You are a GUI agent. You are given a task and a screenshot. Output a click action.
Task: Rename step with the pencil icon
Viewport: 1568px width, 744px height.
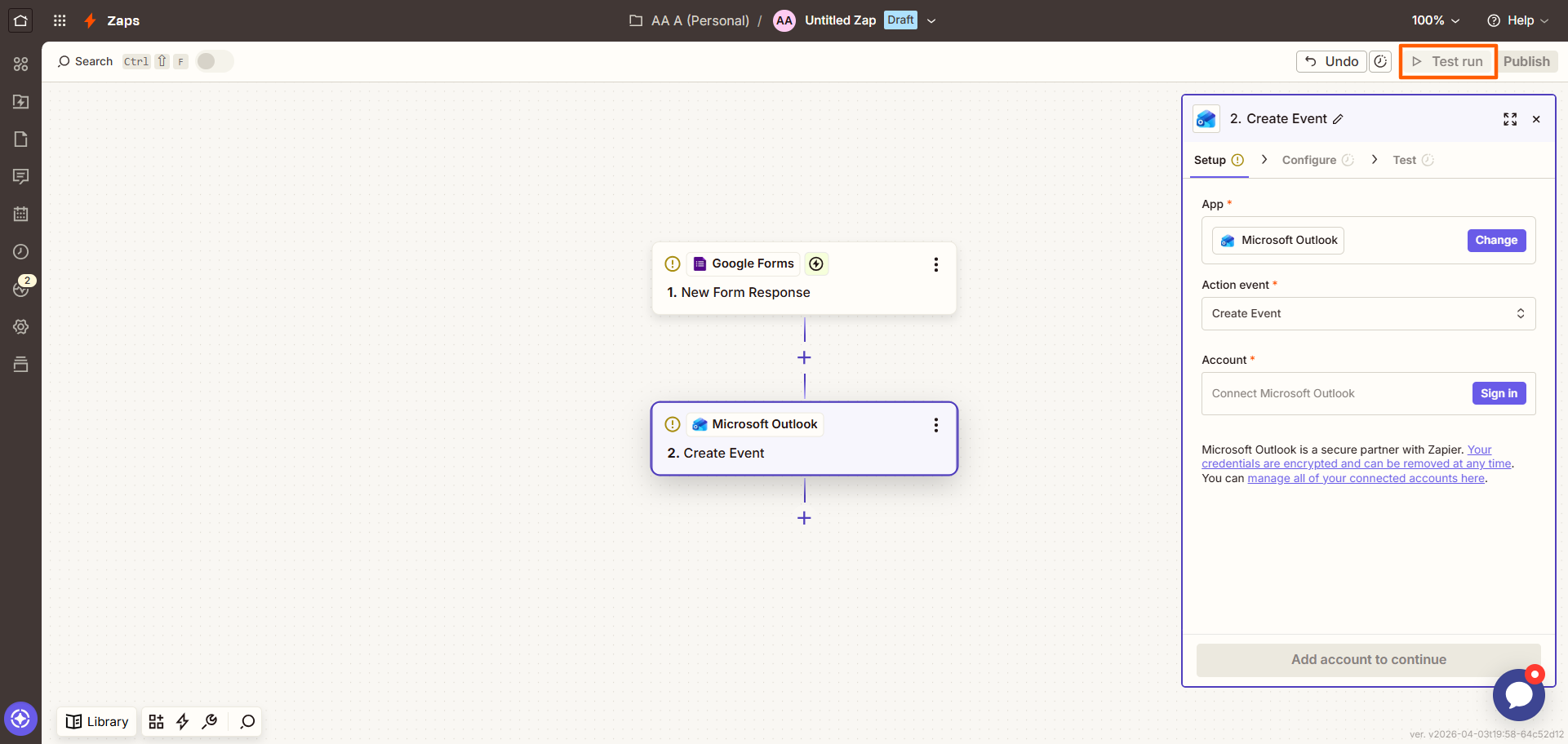tap(1338, 119)
